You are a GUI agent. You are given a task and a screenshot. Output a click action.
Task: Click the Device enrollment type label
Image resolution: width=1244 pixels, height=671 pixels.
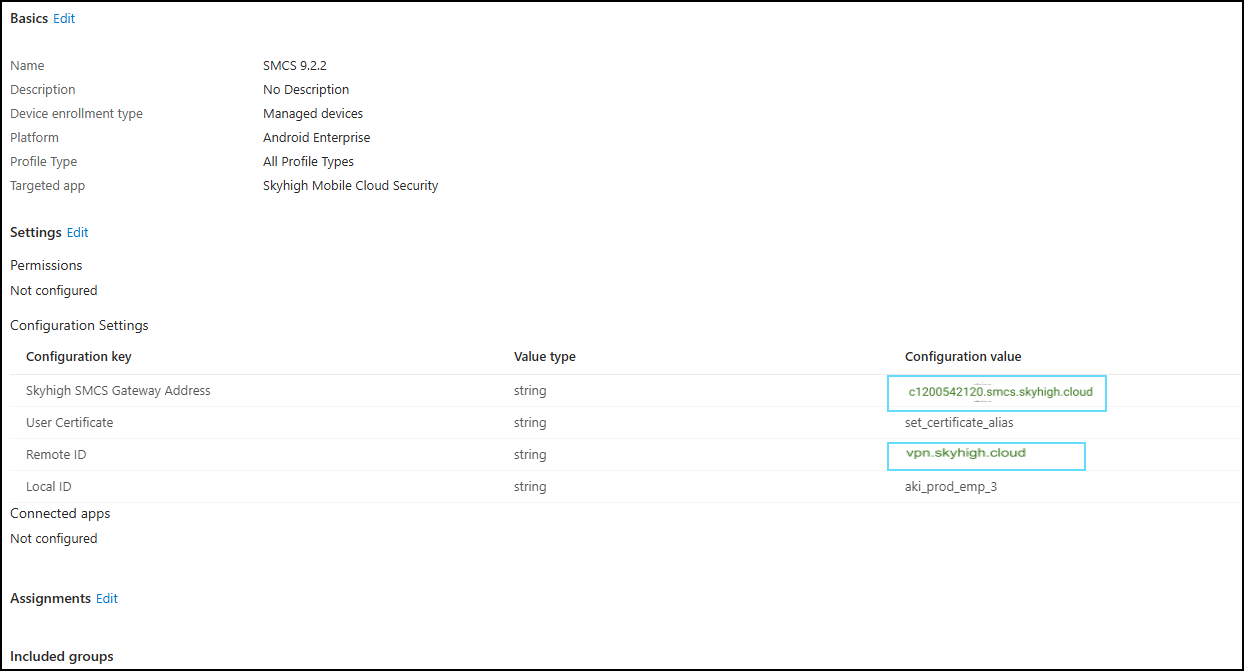click(76, 113)
